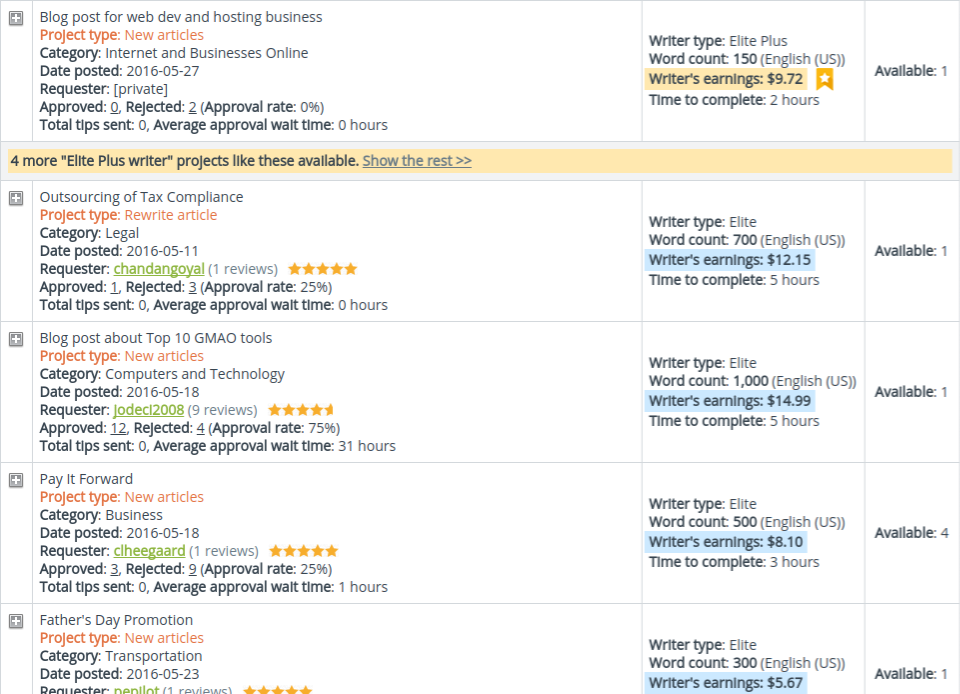Image resolution: width=960 pixels, height=694 pixels.
Task: Click the star rating next to clheegaard
Action: click(303, 551)
